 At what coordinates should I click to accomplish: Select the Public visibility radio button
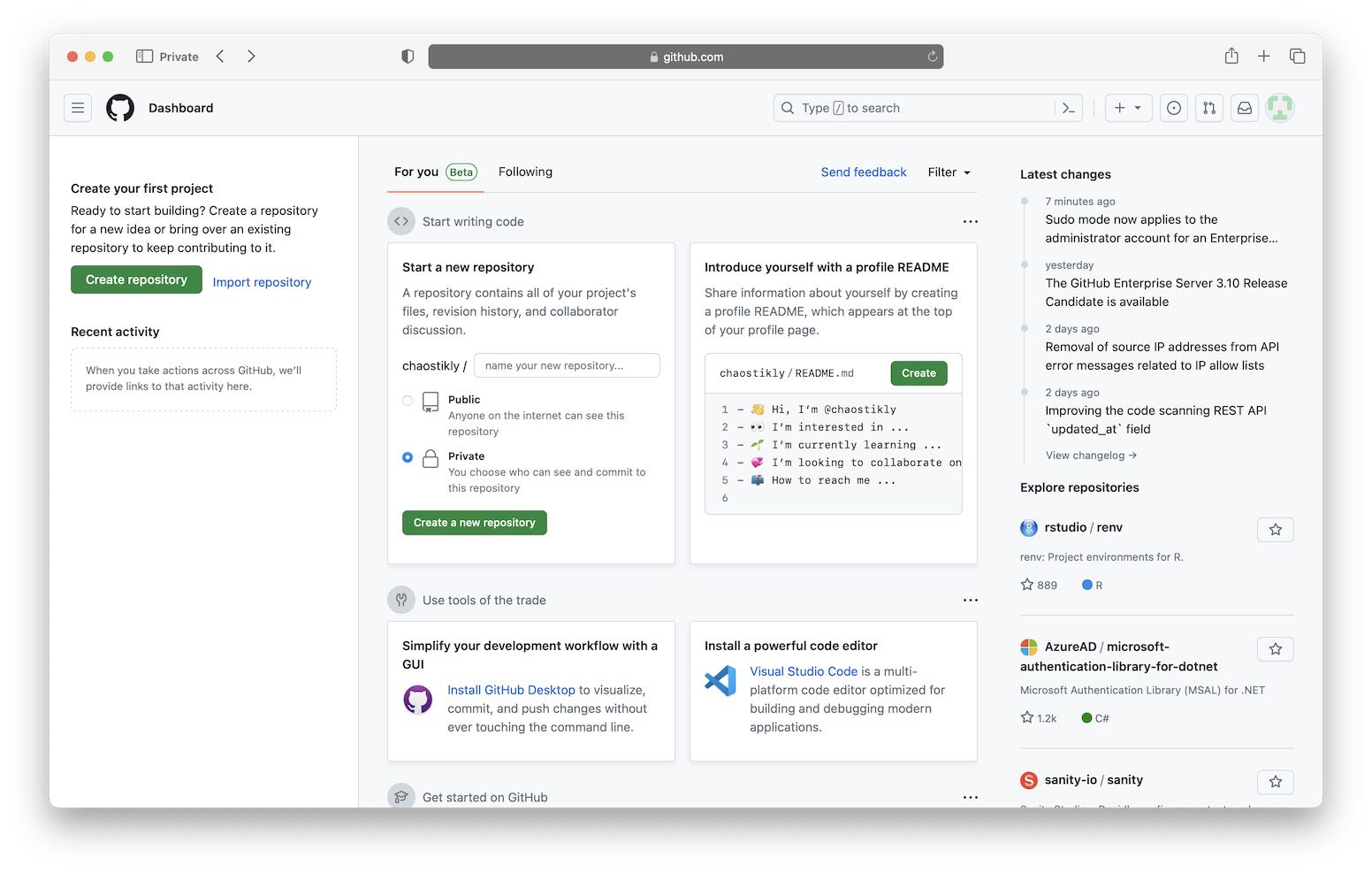click(x=408, y=401)
